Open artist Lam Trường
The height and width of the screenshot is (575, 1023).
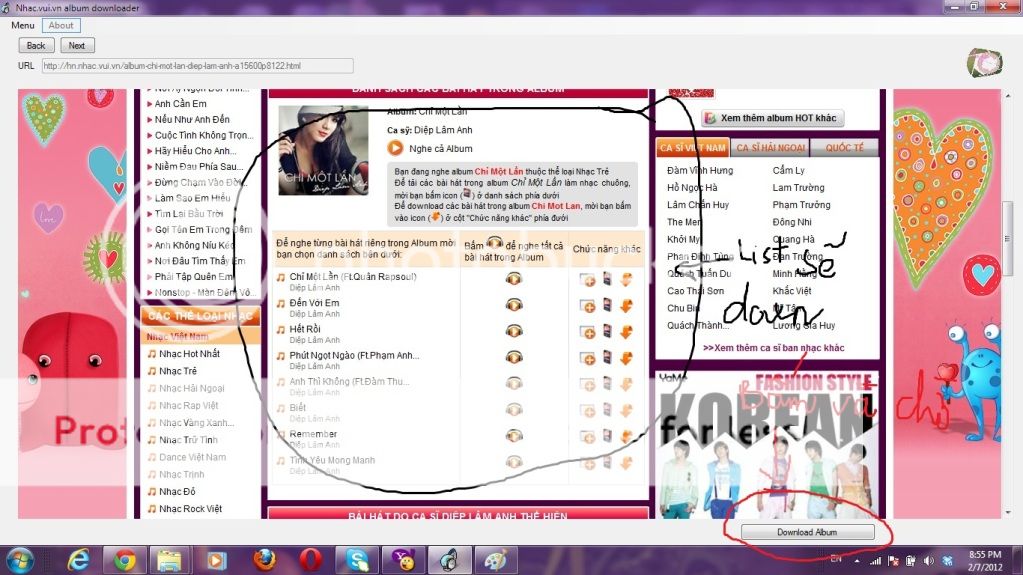coord(798,187)
